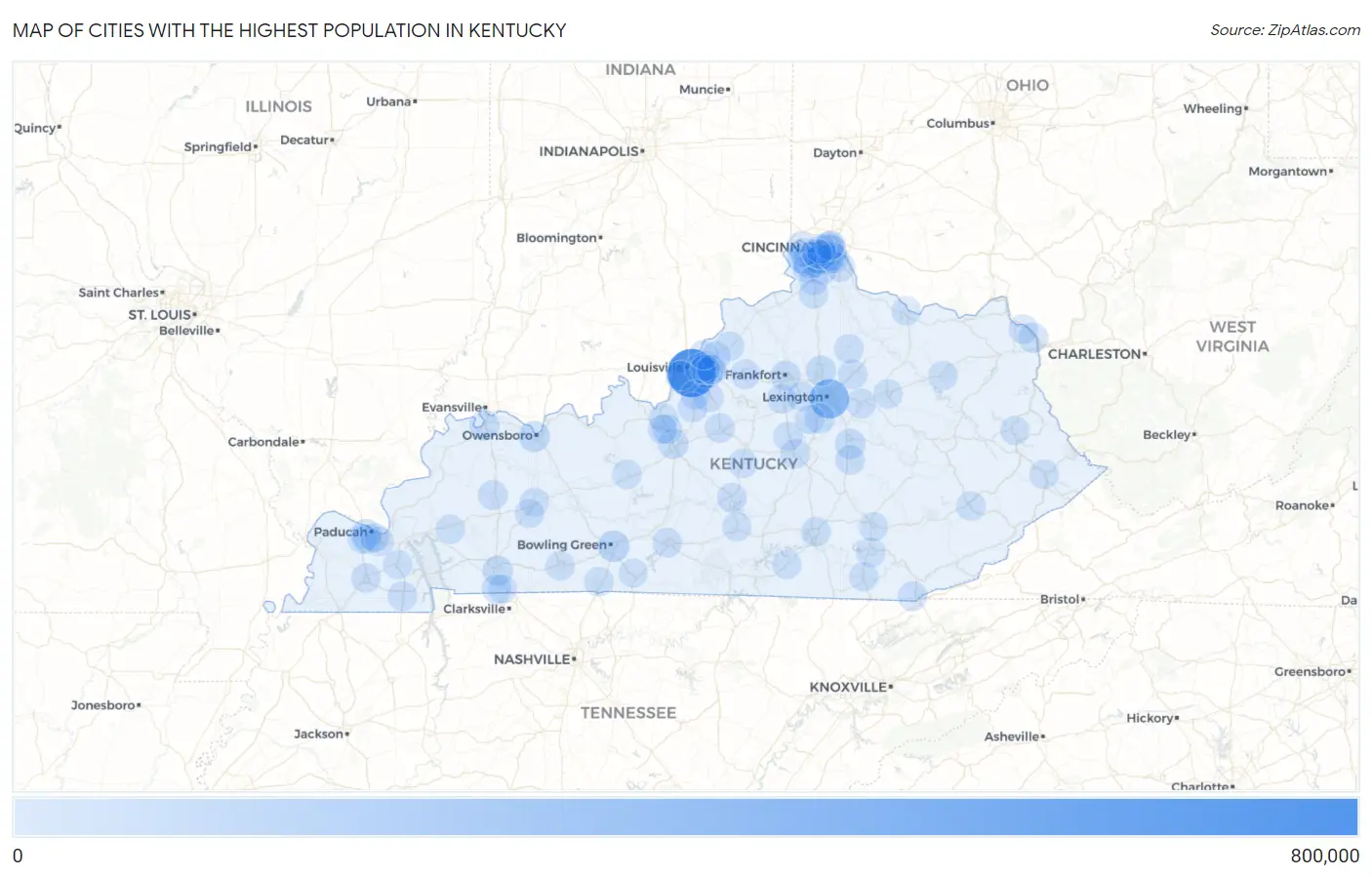This screenshot has width=1372, height=877.
Task: Click the KNOXVILLE city label
Action: (x=848, y=687)
